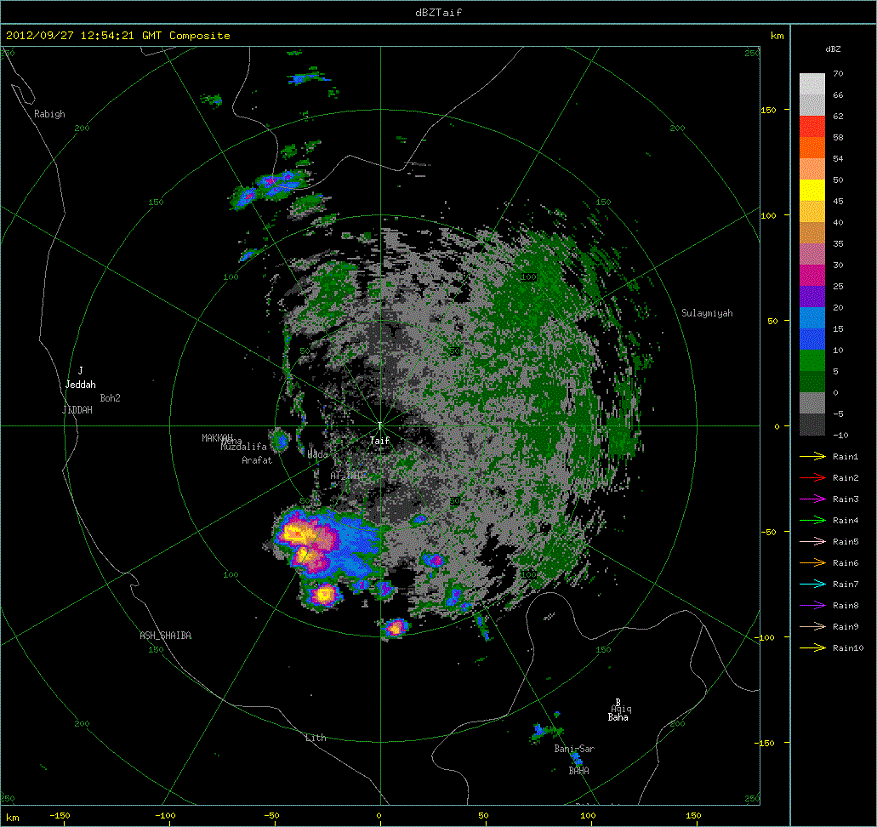Choose the cyan Rain7 legend arrow
The image size is (877, 827).
coord(813,584)
